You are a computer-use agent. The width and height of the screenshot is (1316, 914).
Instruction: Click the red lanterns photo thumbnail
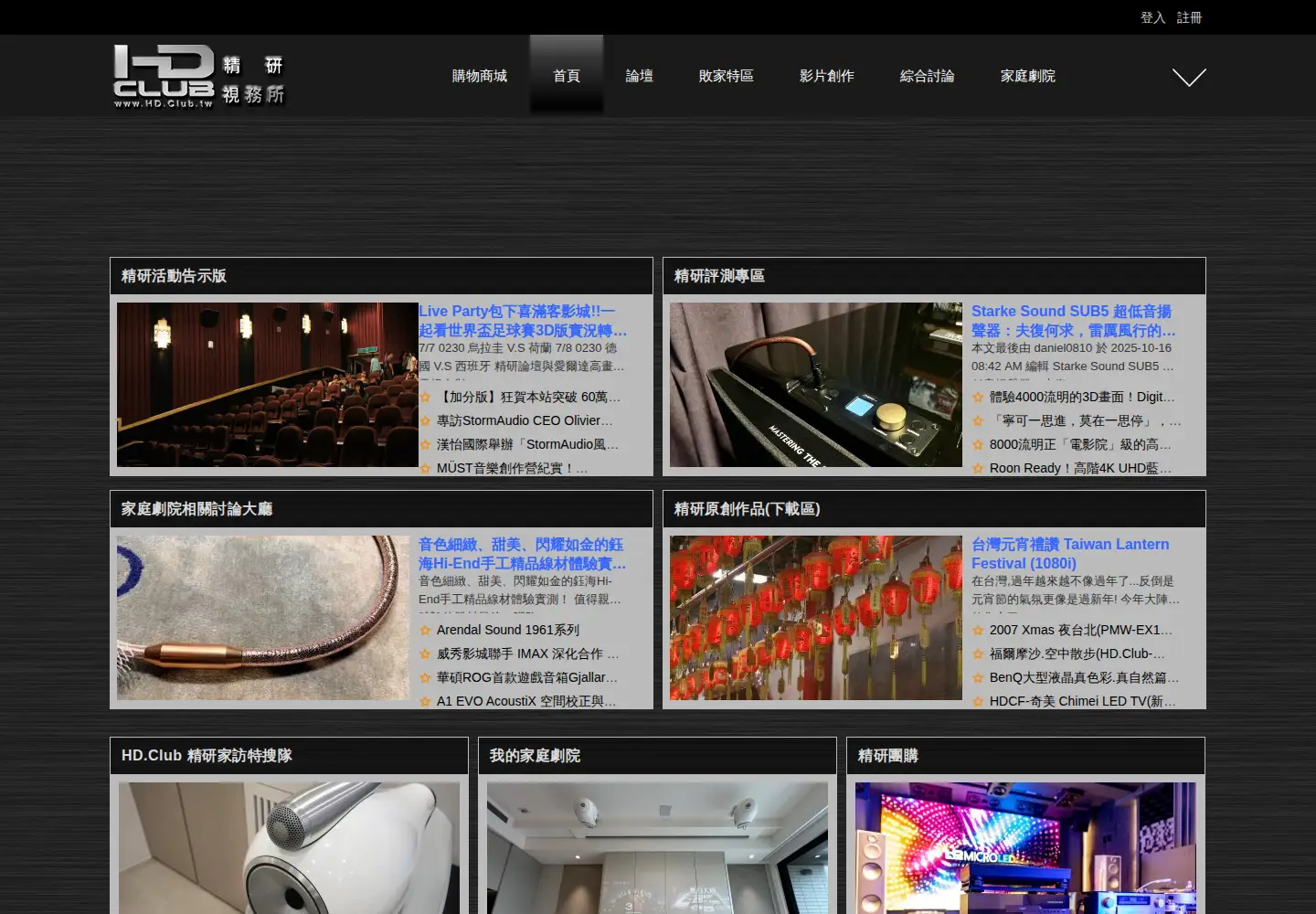[x=816, y=618]
